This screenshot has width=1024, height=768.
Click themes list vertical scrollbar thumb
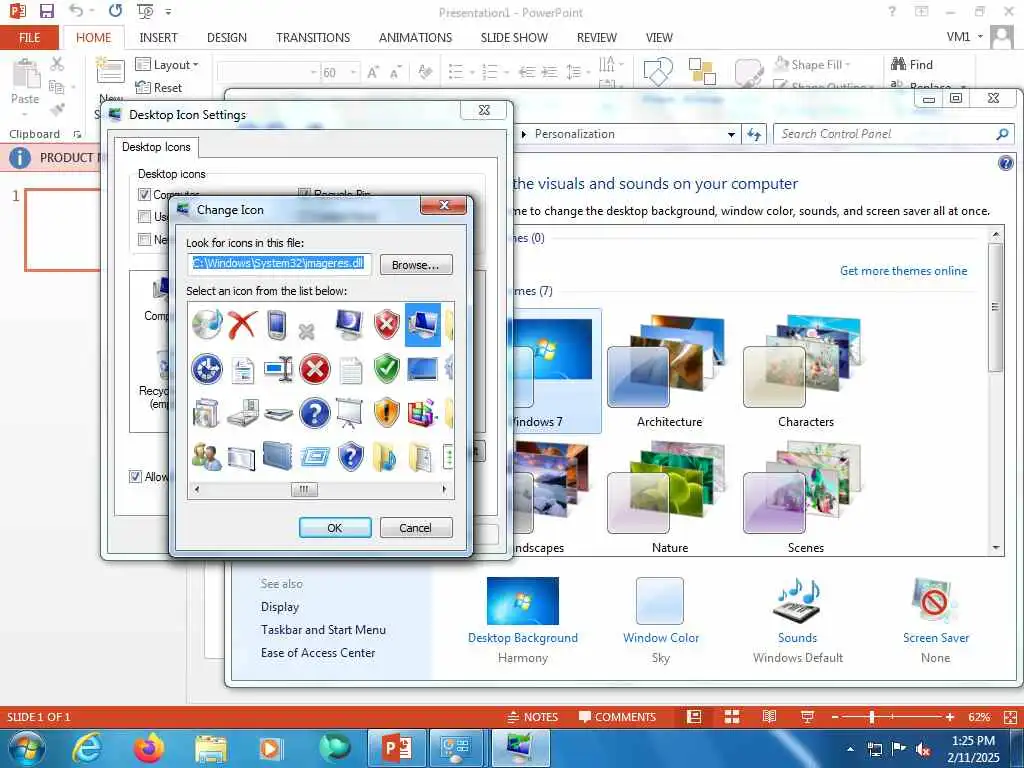point(995,307)
